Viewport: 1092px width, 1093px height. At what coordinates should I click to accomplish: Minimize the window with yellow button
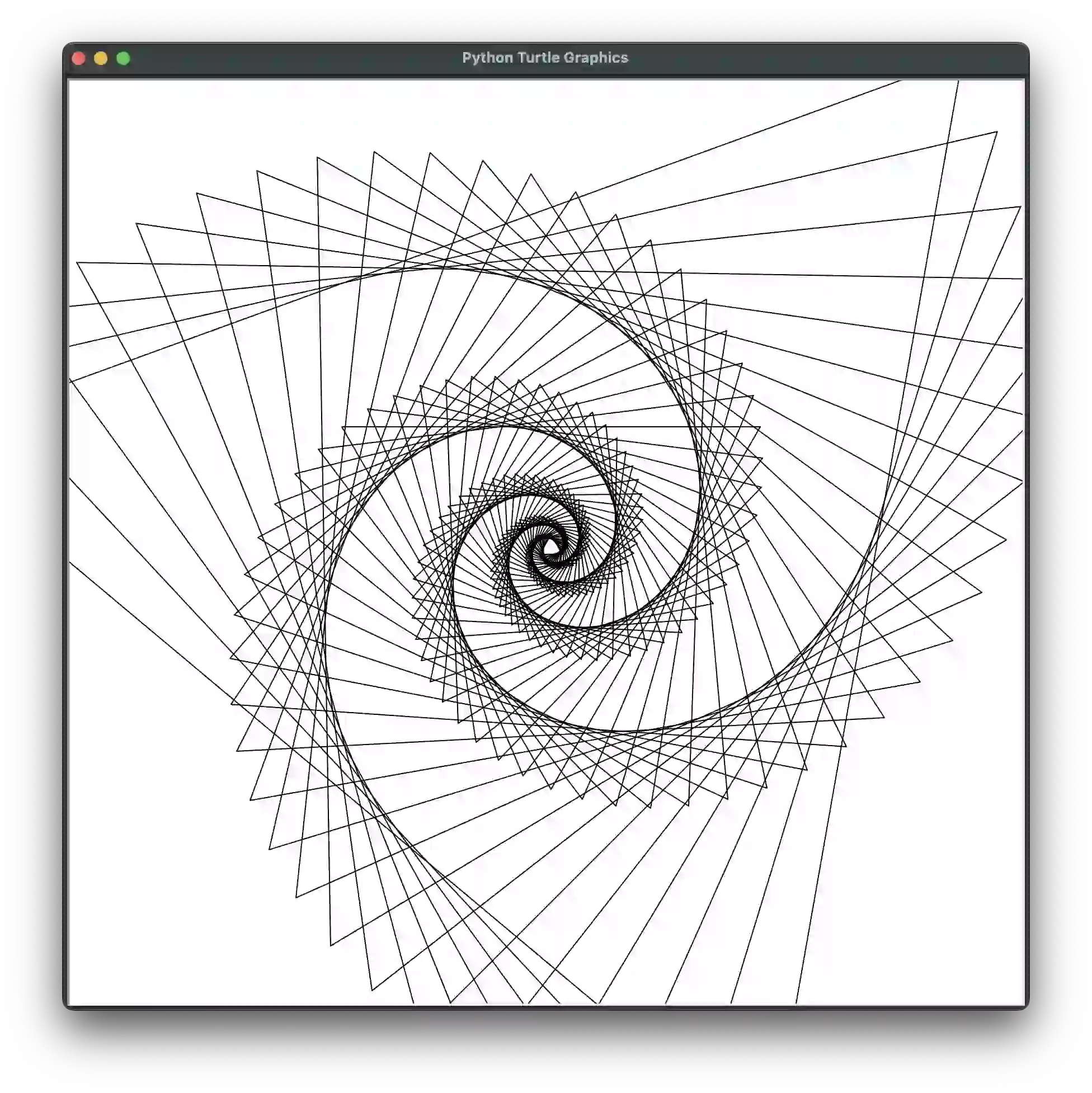pos(101,58)
